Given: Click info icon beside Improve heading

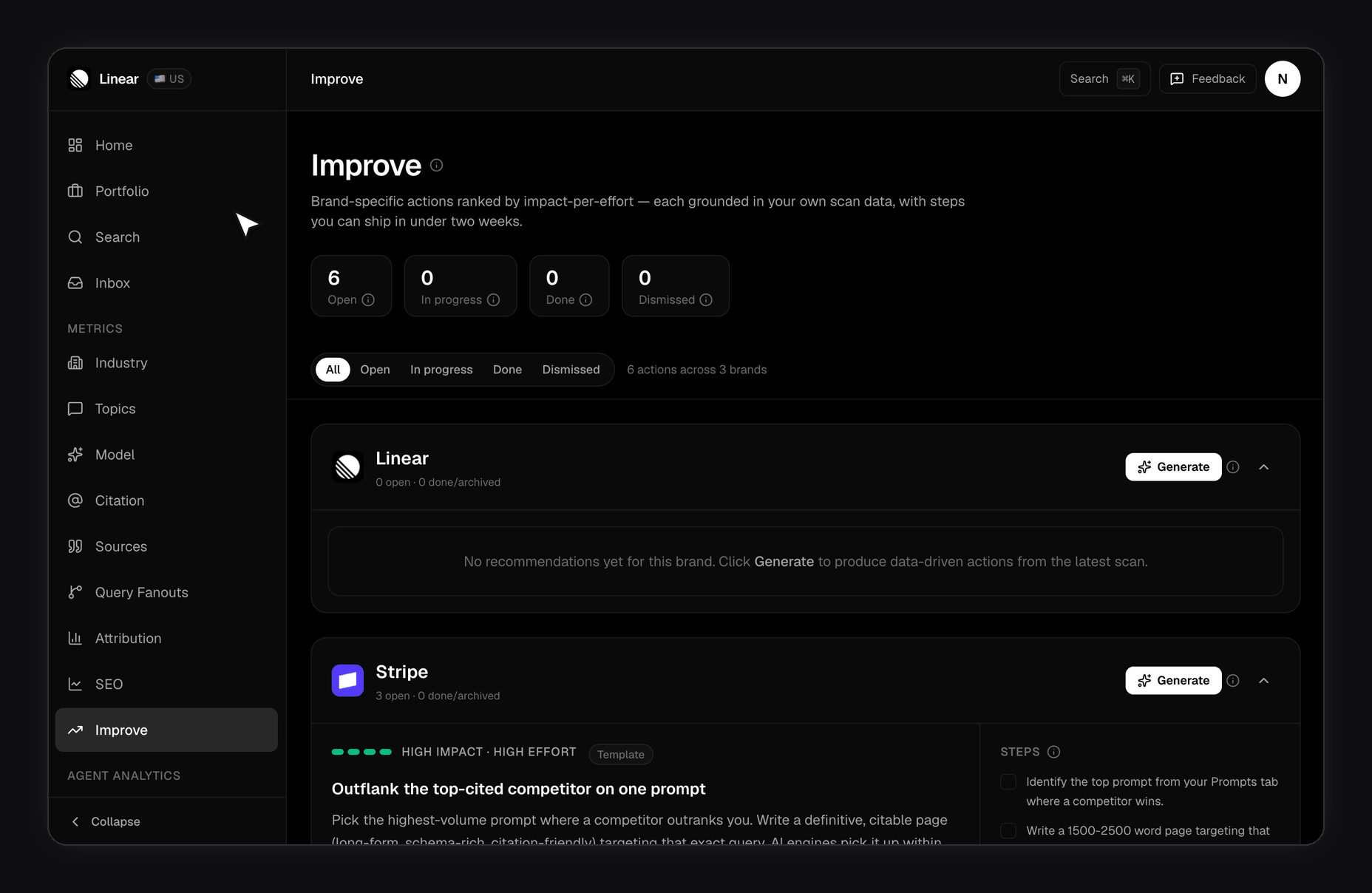Looking at the screenshot, I should [x=437, y=165].
